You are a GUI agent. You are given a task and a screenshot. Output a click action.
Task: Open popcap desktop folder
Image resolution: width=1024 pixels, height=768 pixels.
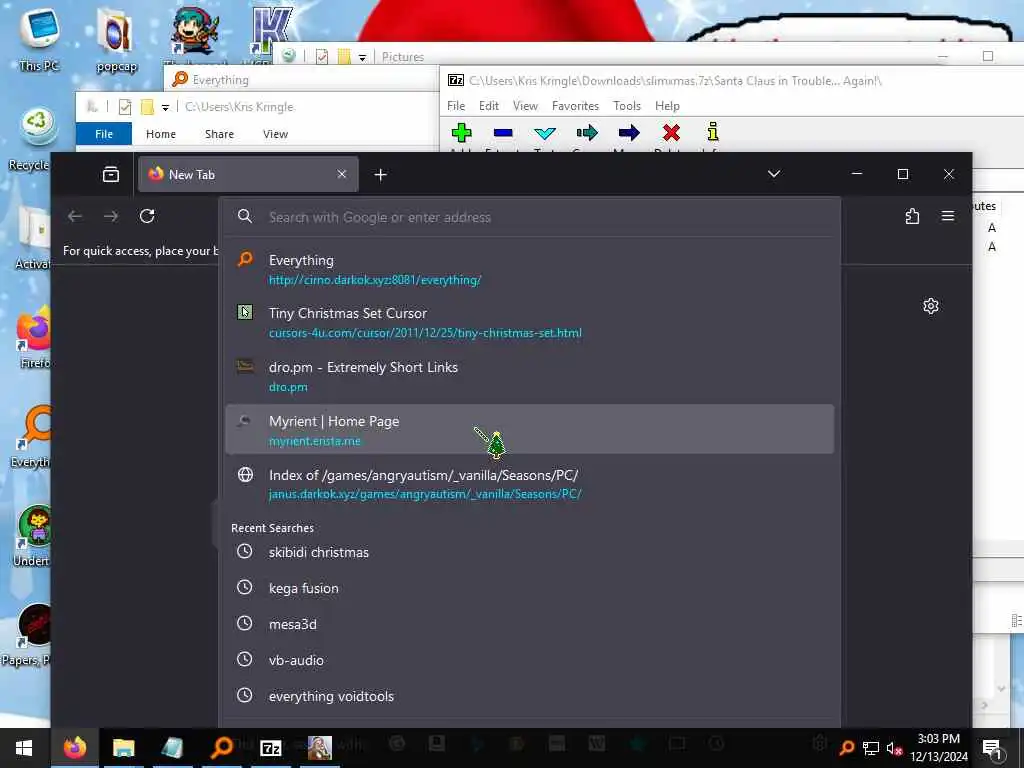click(116, 40)
